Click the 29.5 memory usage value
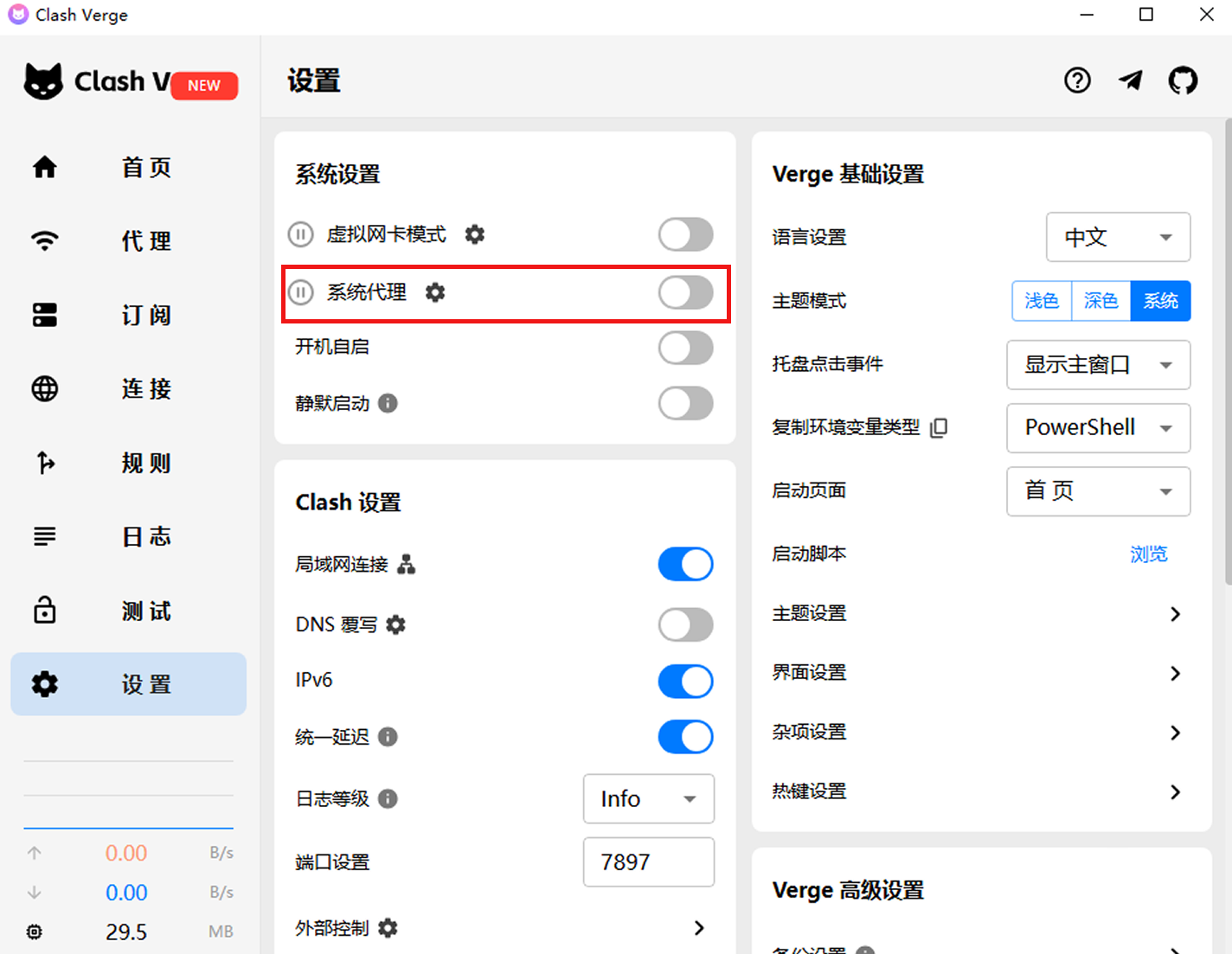Image resolution: width=1232 pixels, height=954 pixels. (x=126, y=932)
